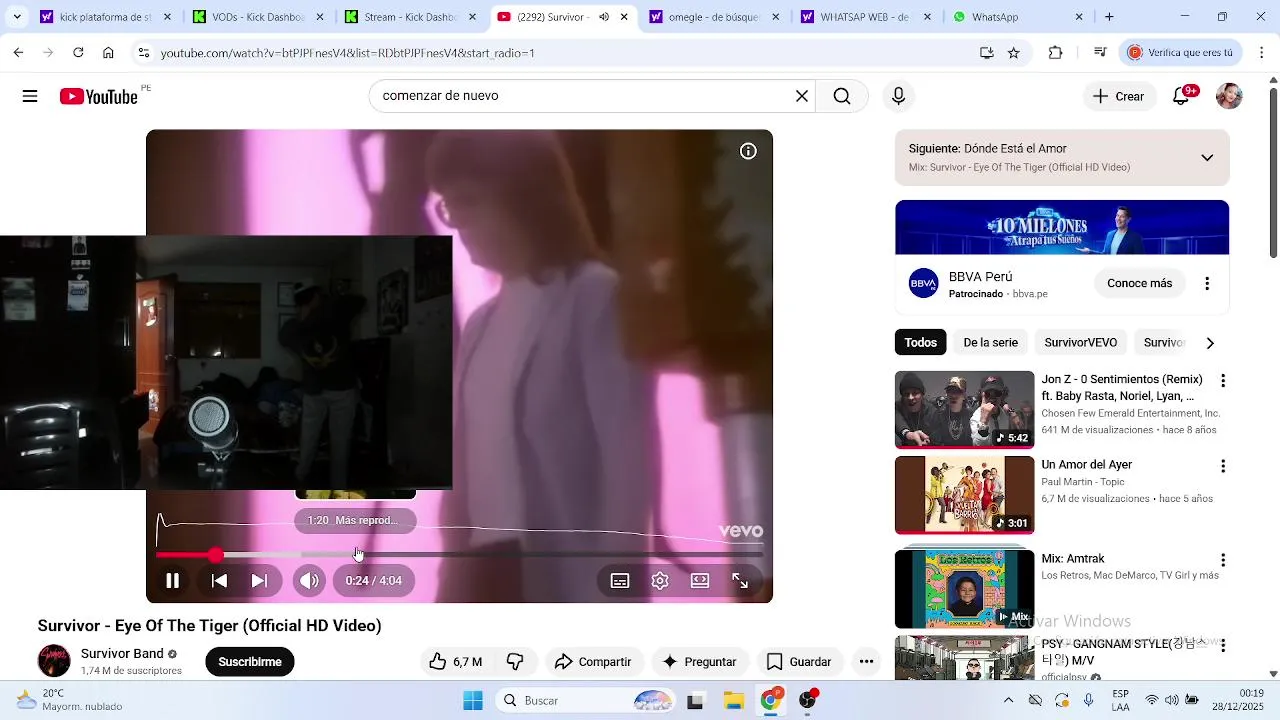1280x720 pixels.
Task: Show more filter chips with arrow
Action: (1210, 343)
